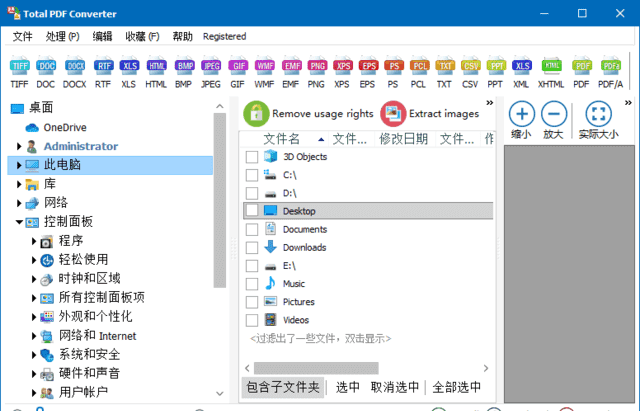Select the Pictures checkbox
This screenshot has height=411, width=640.
tap(252, 302)
